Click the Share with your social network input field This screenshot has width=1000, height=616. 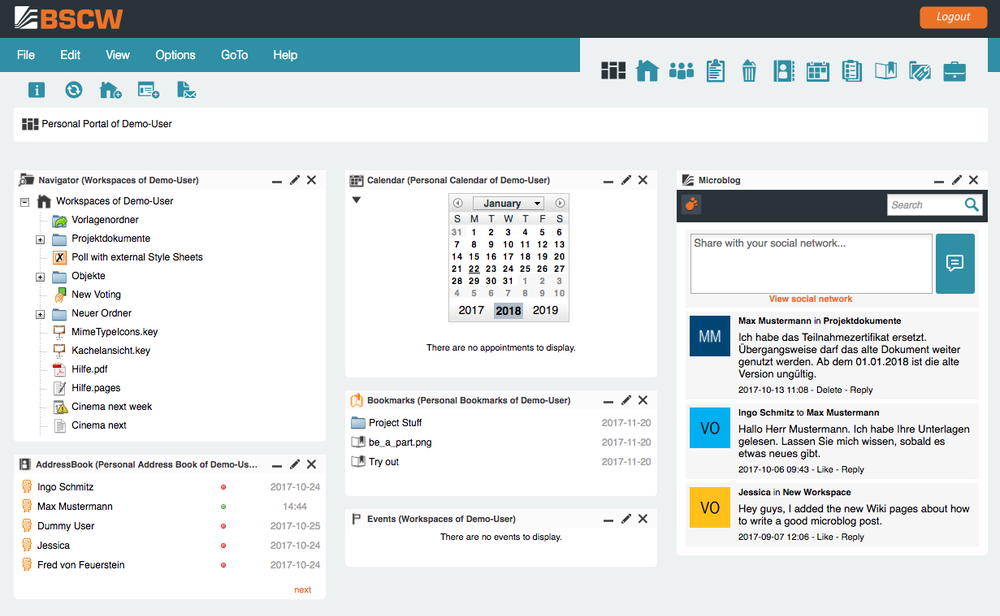(810, 262)
